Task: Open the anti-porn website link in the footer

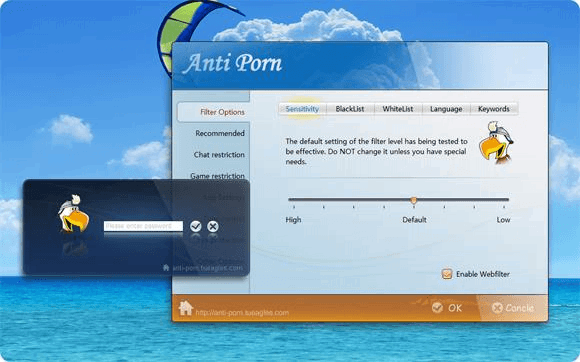Action: click(242, 313)
